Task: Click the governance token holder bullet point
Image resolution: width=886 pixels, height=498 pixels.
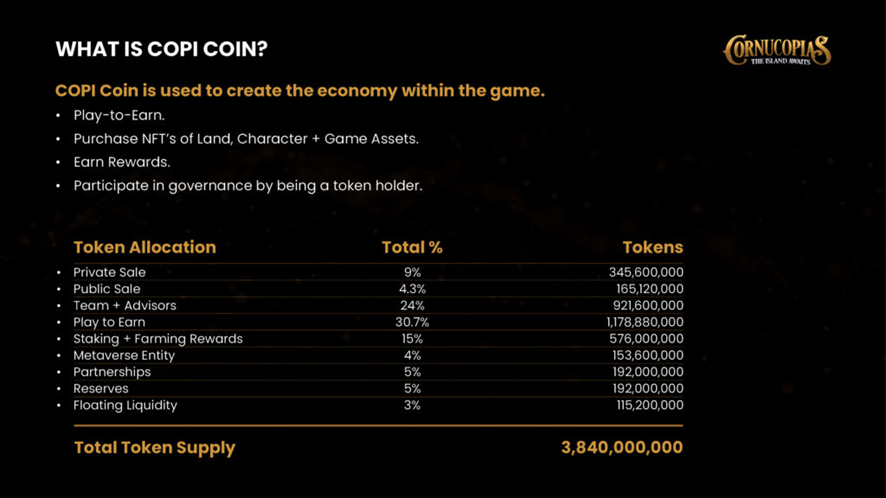Action: 247,186
